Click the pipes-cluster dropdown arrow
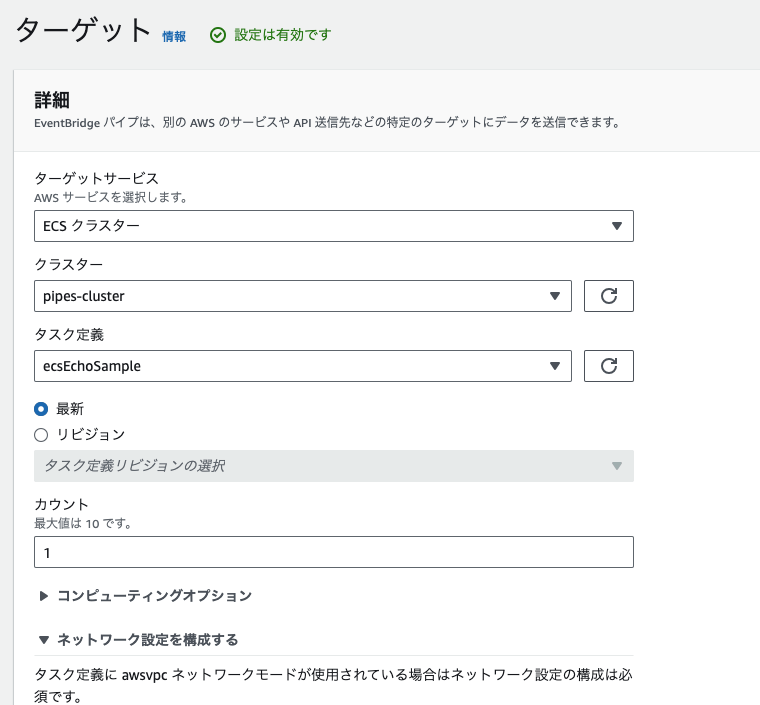 click(555, 296)
